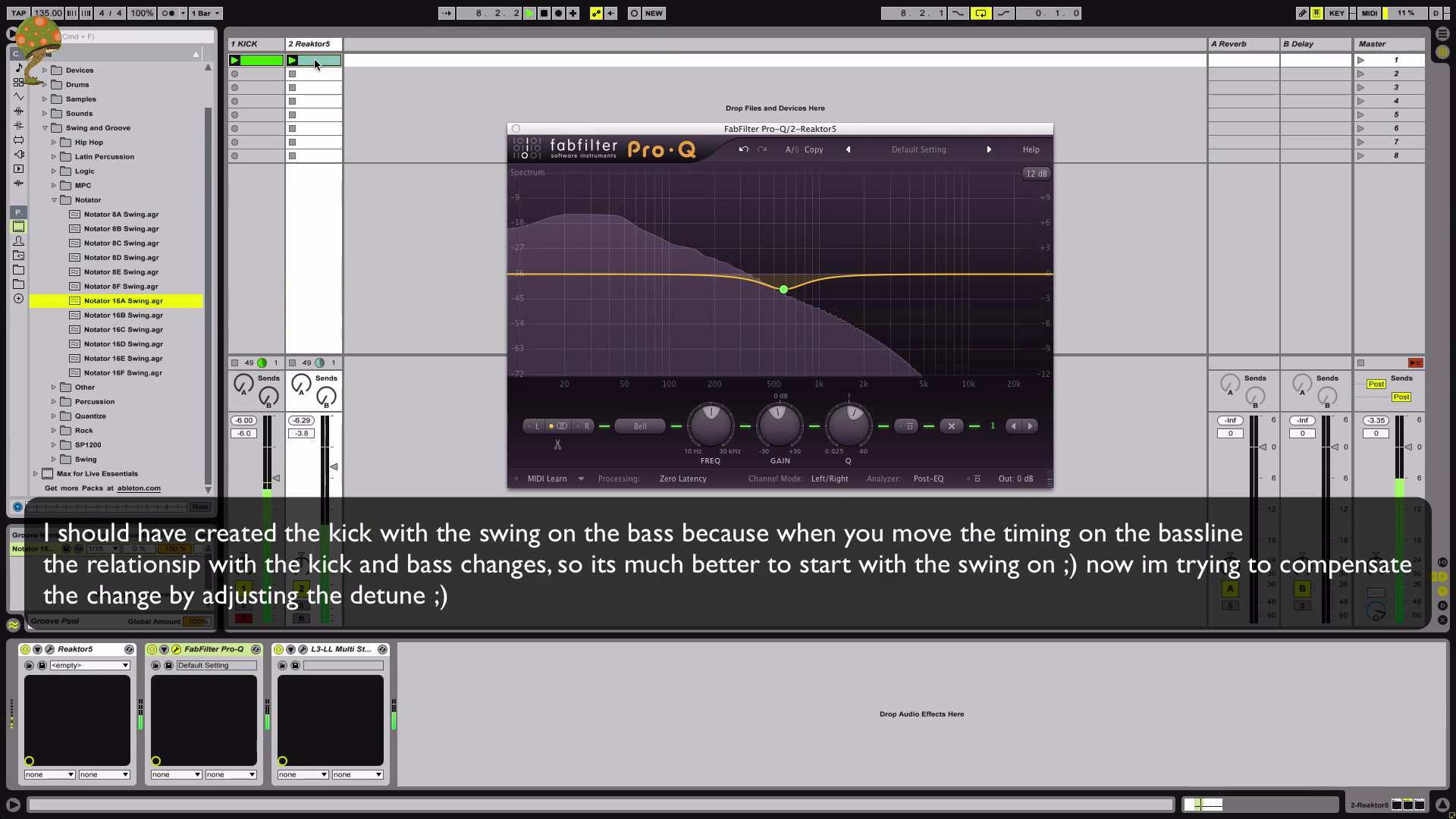Toggle the yellow loop switch
Viewport: 1456px width, 819px height.
click(x=981, y=13)
